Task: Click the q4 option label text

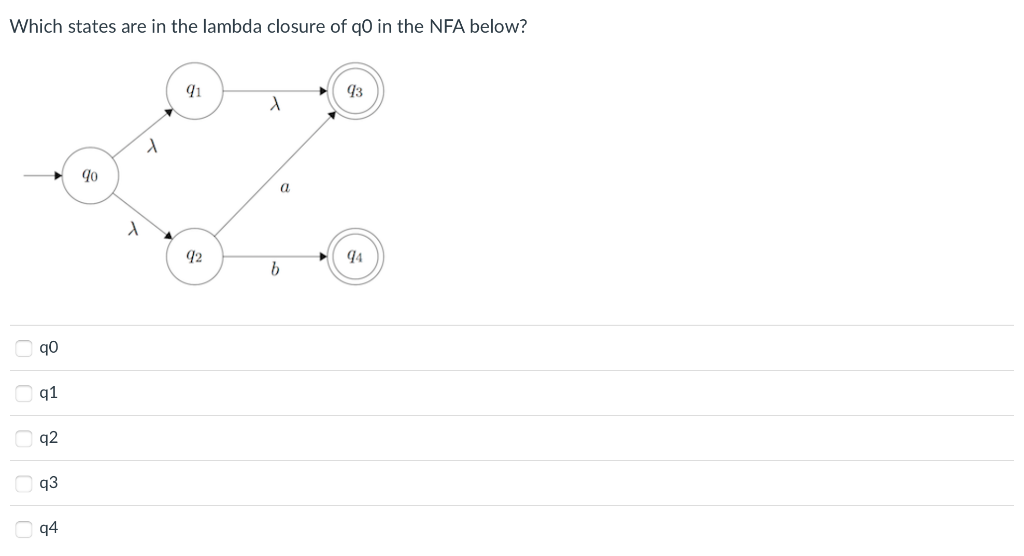Action: pyautogui.click(x=49, y=528)
